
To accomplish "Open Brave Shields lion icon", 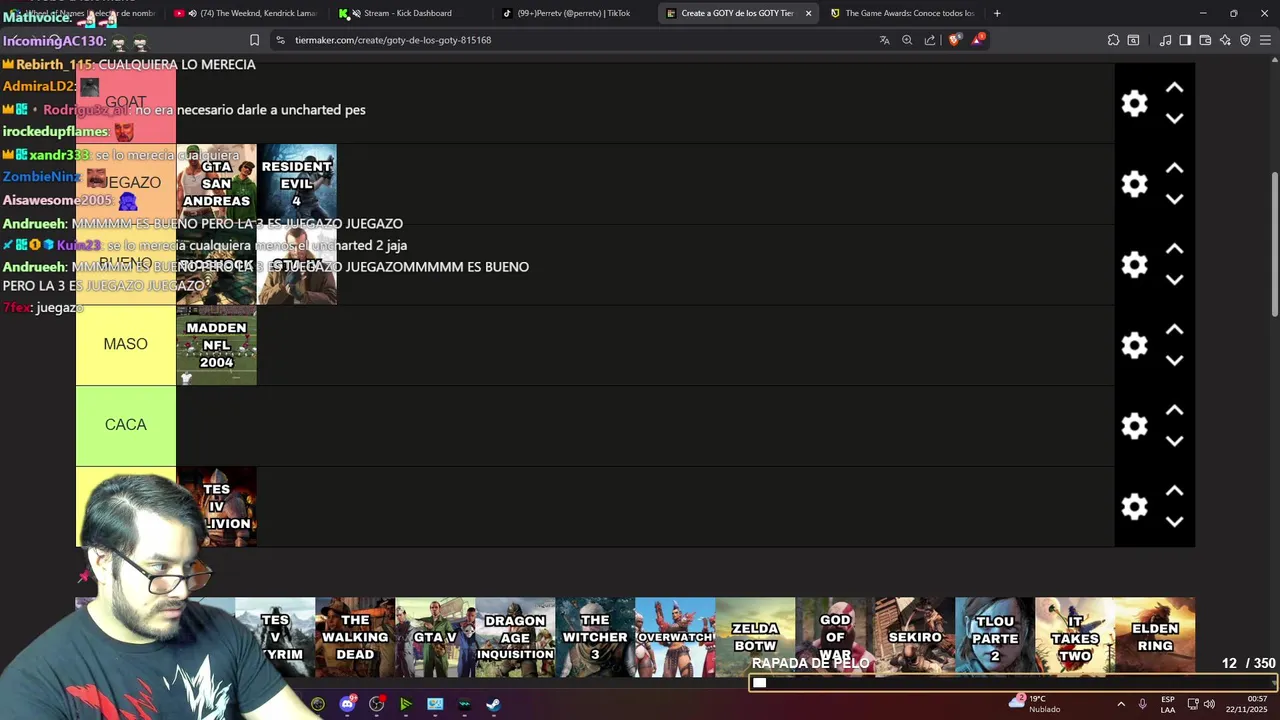I will (954, 40).
